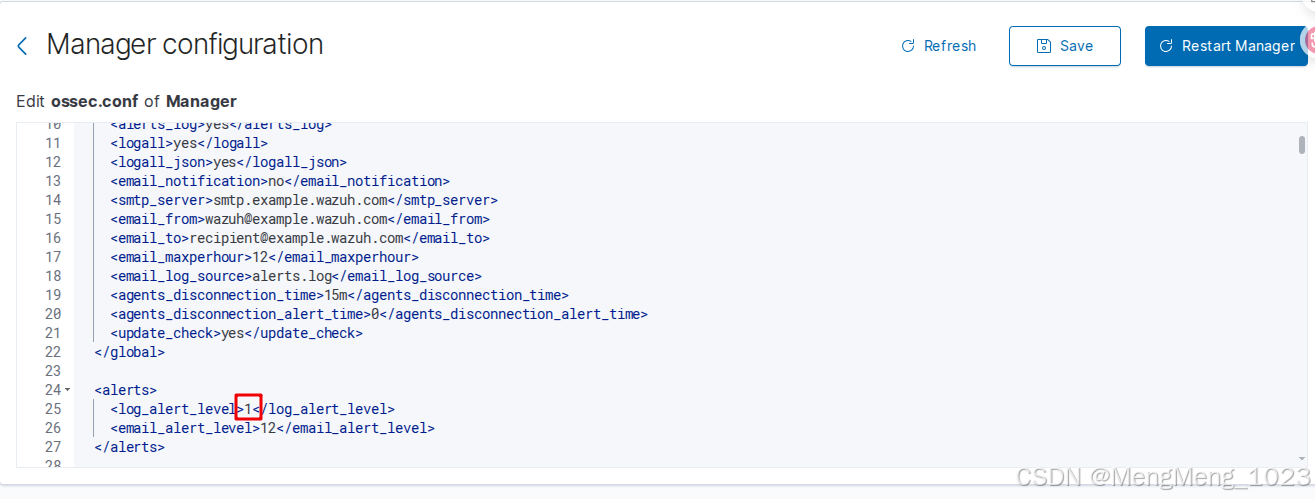Screen dimensions: 1315x499
Task: Click line number 13 in gutter
Action: tap(53, 181)
